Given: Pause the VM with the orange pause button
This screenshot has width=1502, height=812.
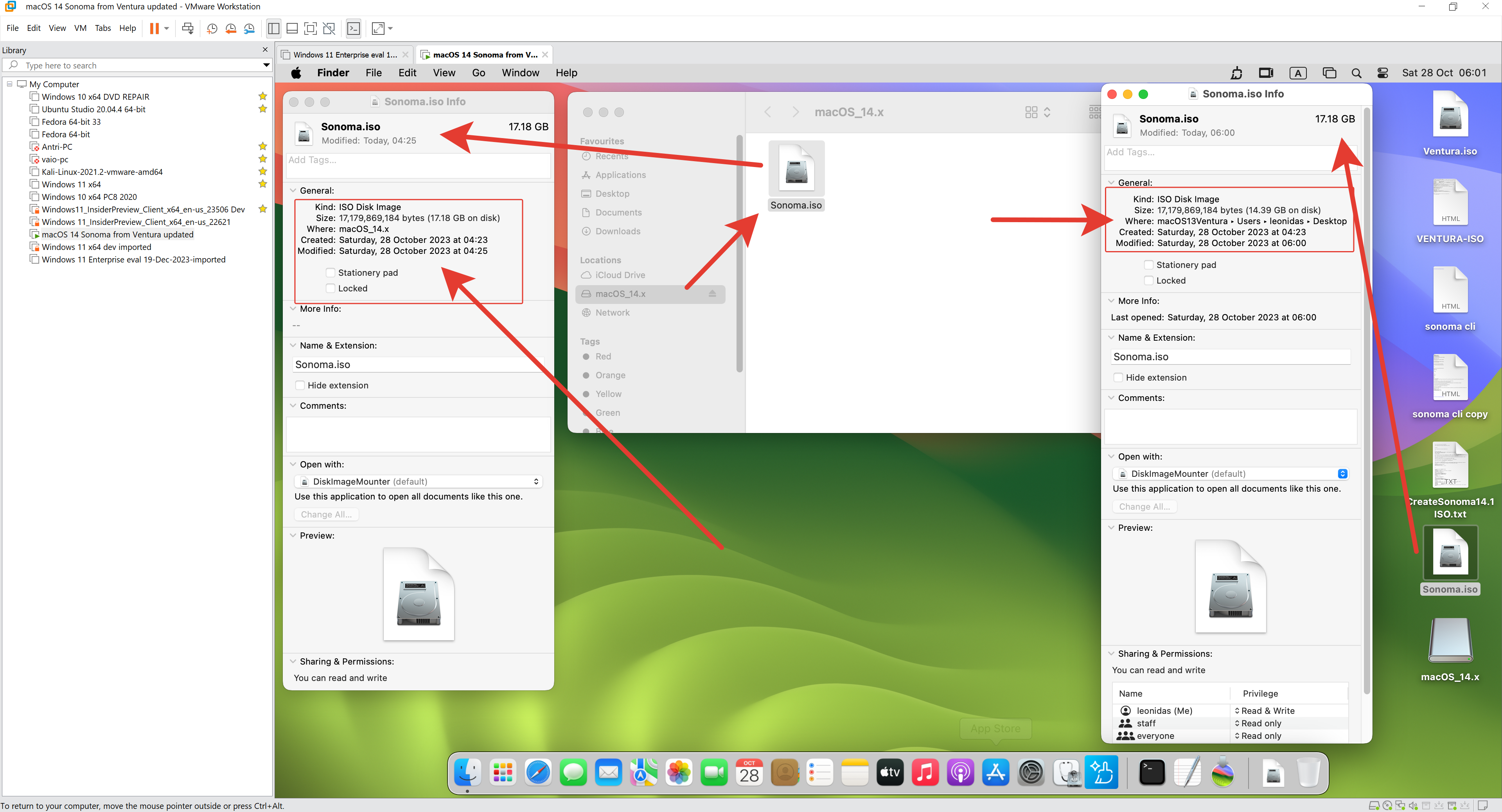Looking at the screenshot, I should pos(154,29).
